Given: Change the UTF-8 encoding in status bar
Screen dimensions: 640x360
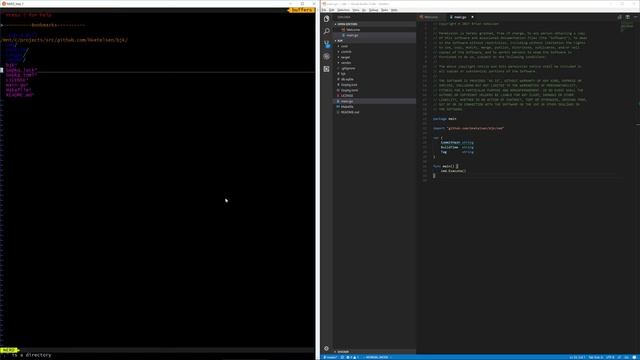Looking at the screenshot, I should (610, 358).
